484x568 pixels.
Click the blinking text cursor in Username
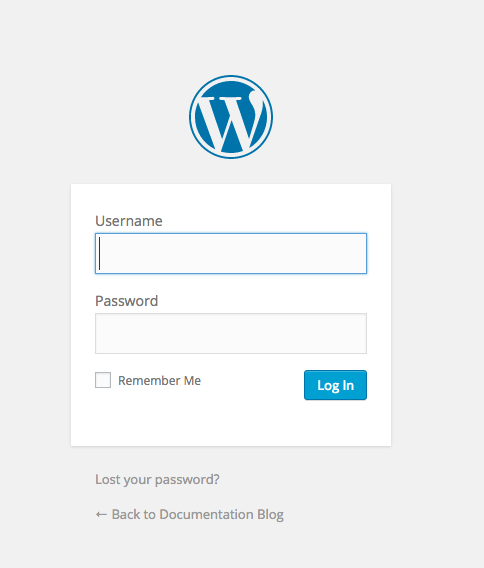(100, 253)
